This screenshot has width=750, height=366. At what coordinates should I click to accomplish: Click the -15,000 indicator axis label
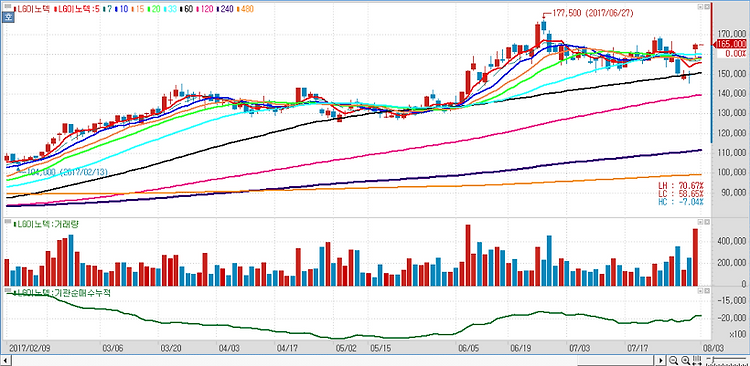click(733, 300)
